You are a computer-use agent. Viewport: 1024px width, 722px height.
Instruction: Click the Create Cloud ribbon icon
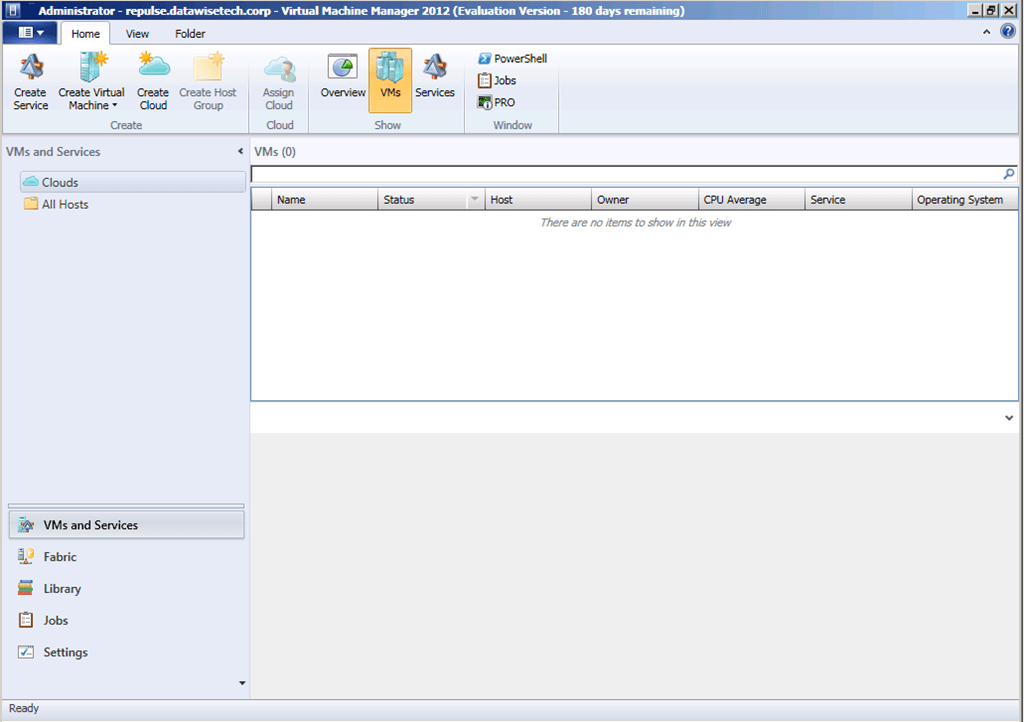[153, 82]
